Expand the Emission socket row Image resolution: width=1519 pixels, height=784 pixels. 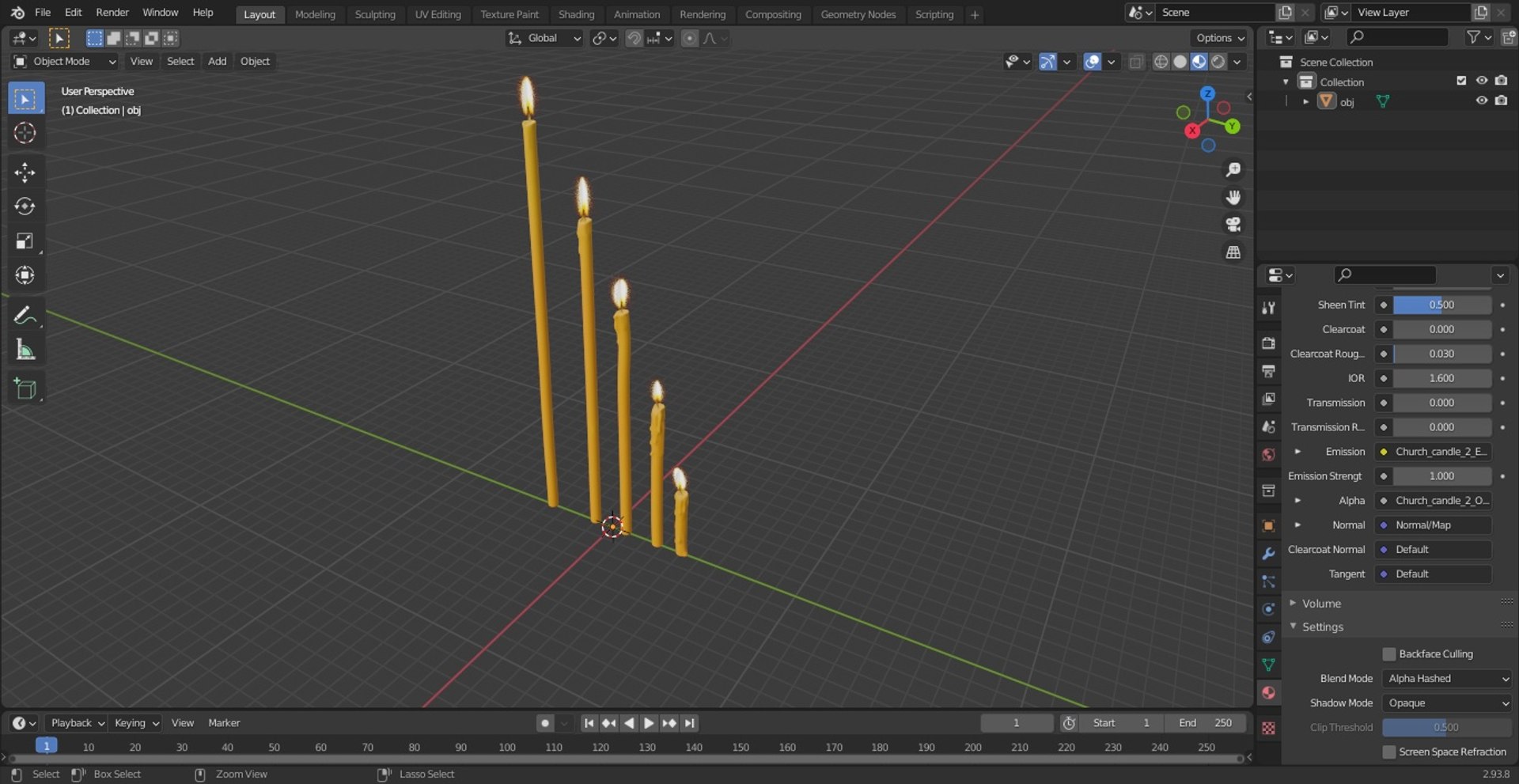(1297, 452)
